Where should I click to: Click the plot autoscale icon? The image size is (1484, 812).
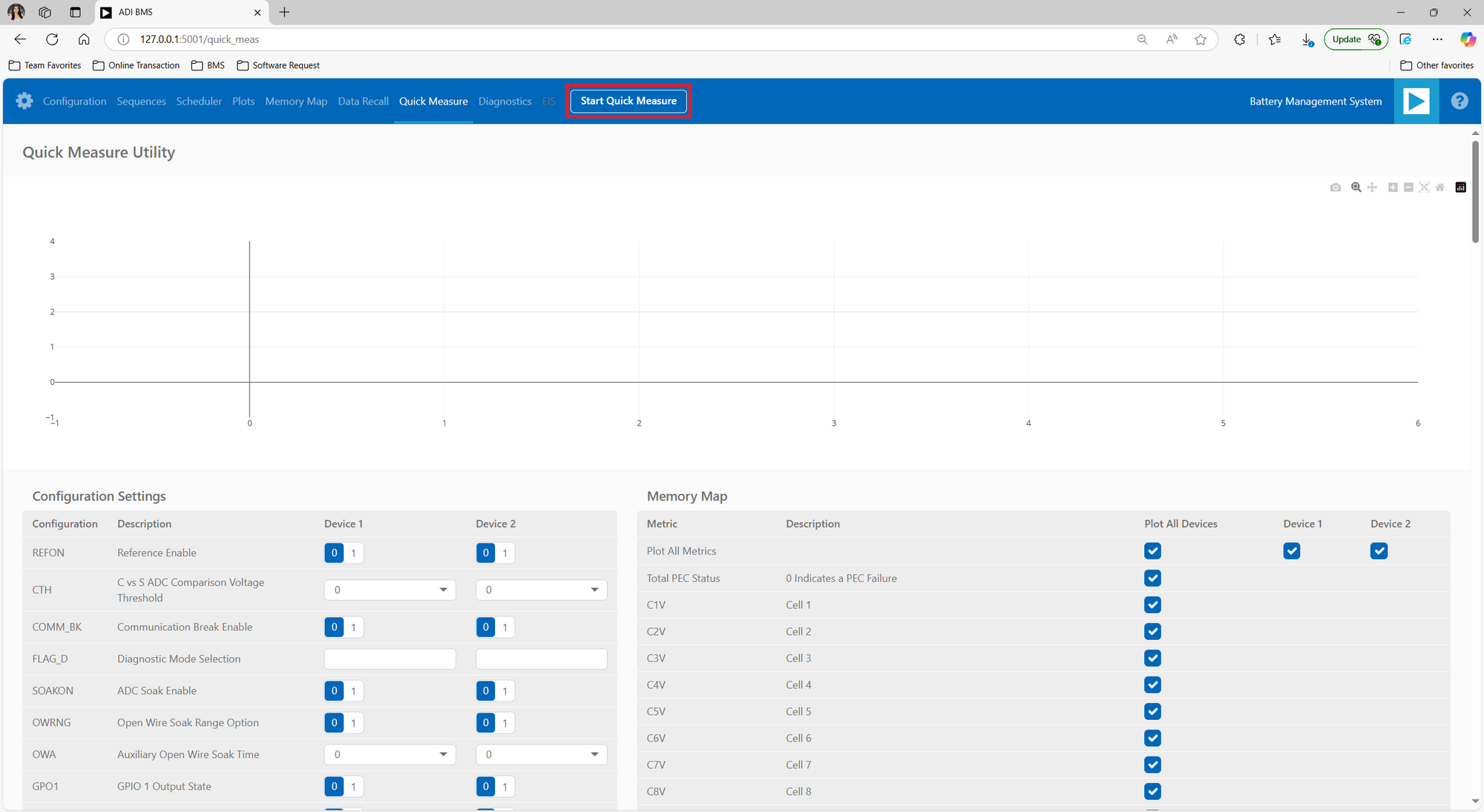click(1424, 188)
